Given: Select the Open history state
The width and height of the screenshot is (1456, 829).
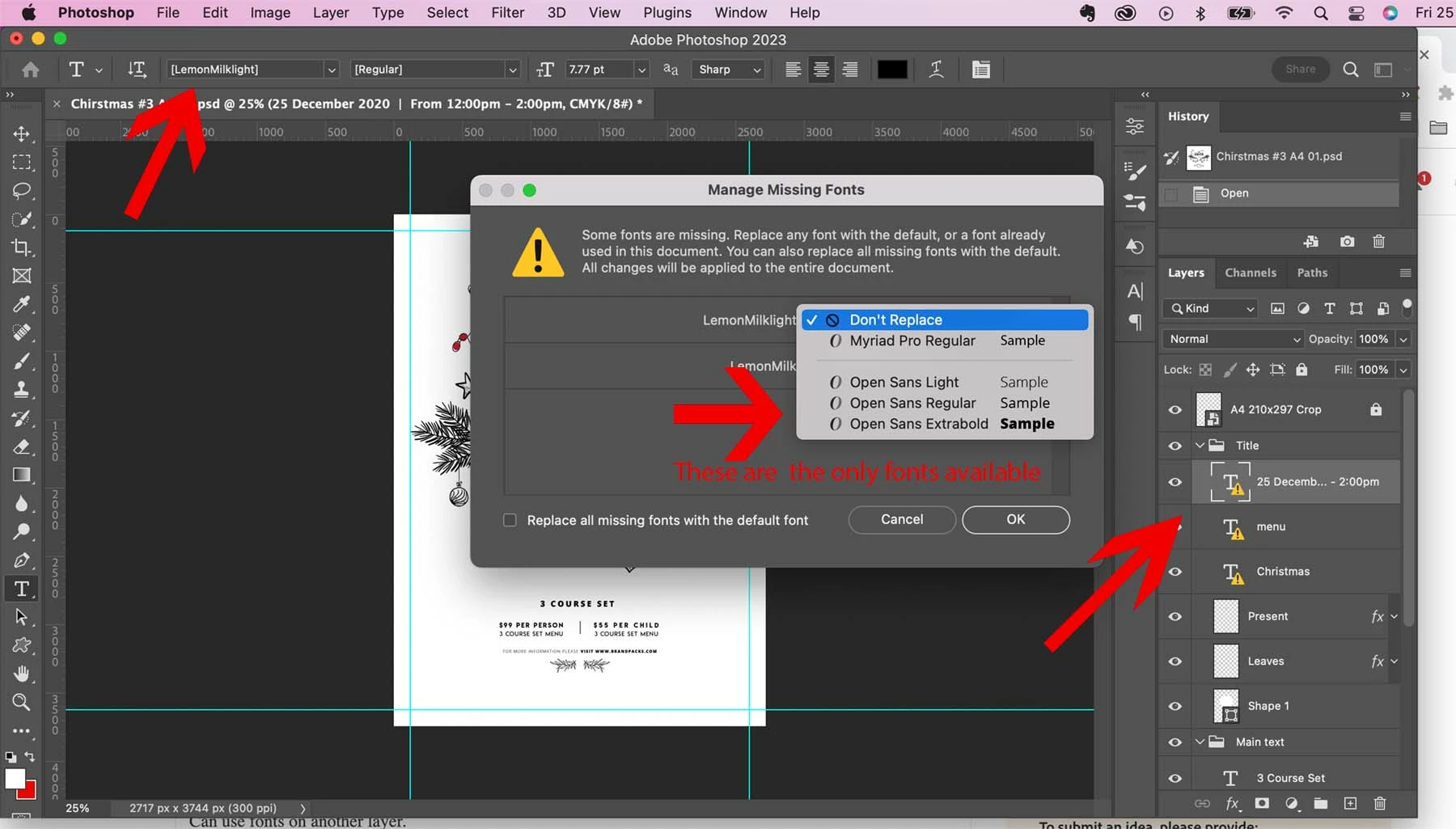Looking at the screenshot, I should [x=1279, y=193].
